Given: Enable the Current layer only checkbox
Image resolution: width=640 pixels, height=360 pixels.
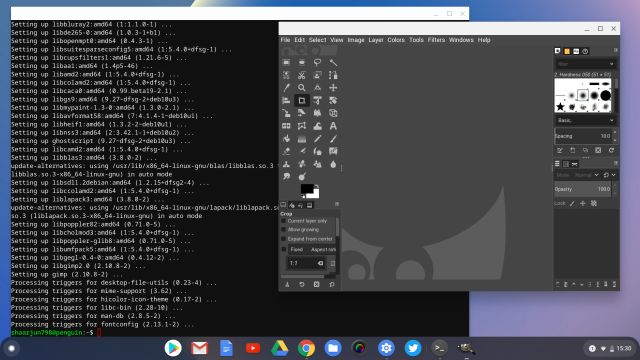Looking at the screenshot, I should (x=283, y=221).
